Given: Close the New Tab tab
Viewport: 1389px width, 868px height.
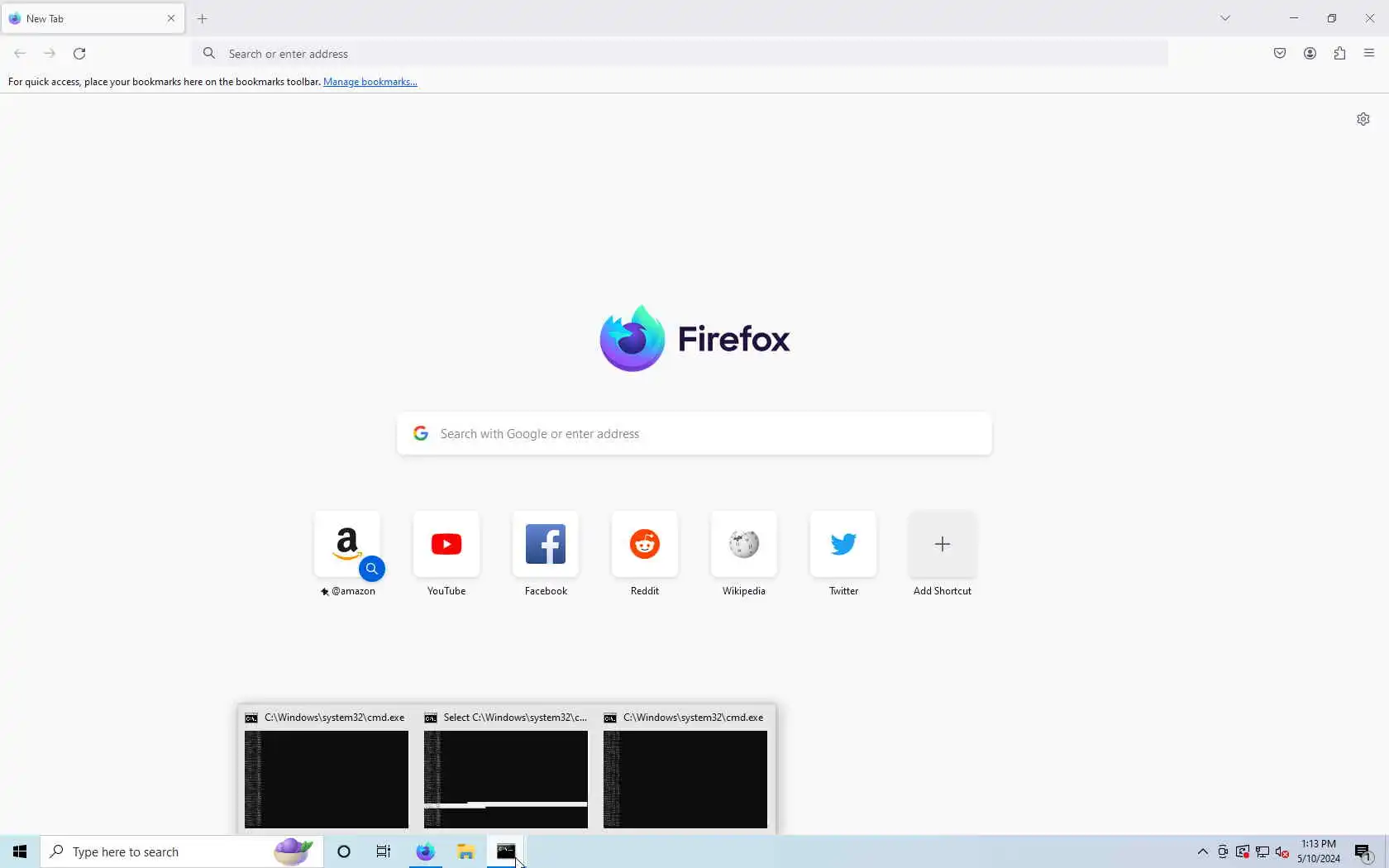Looking at the screenshot, I should pyautogui.click(x=171, y=18).
